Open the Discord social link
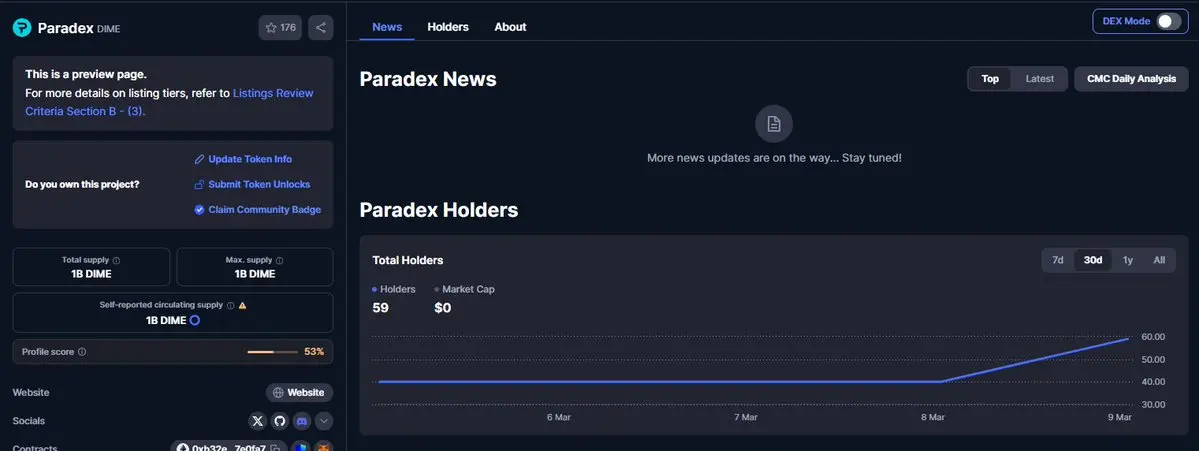This screenshot has height=451, width=1199. [302, 420]
